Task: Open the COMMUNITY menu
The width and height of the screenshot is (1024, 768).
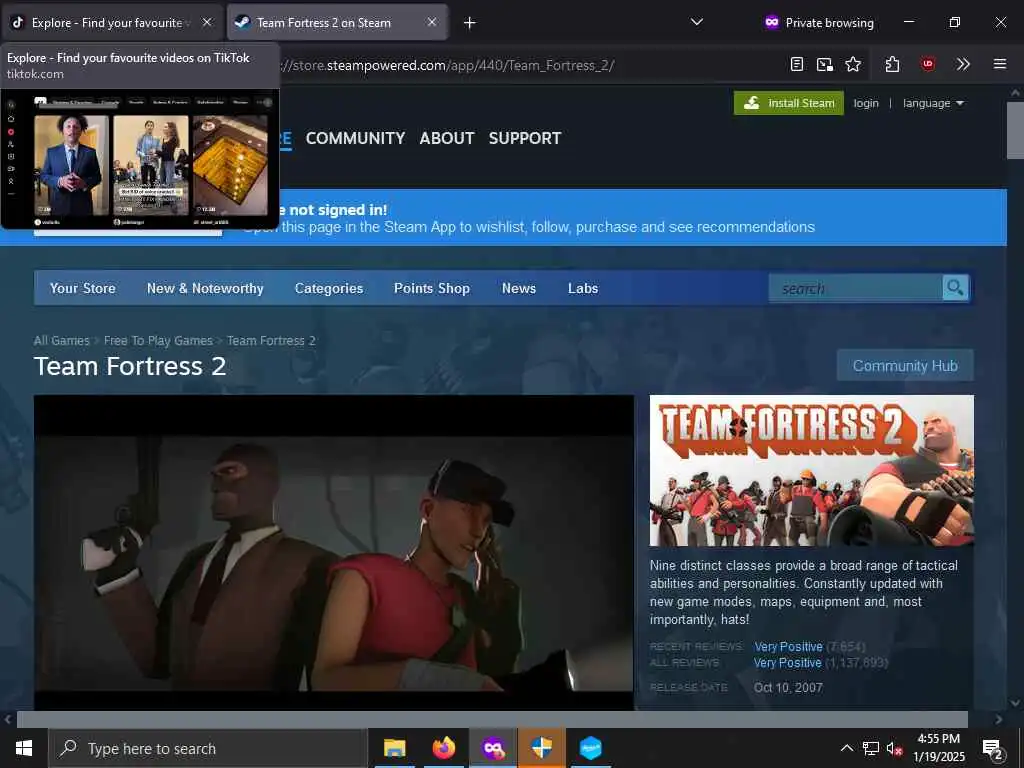Action: coord(355,138)
